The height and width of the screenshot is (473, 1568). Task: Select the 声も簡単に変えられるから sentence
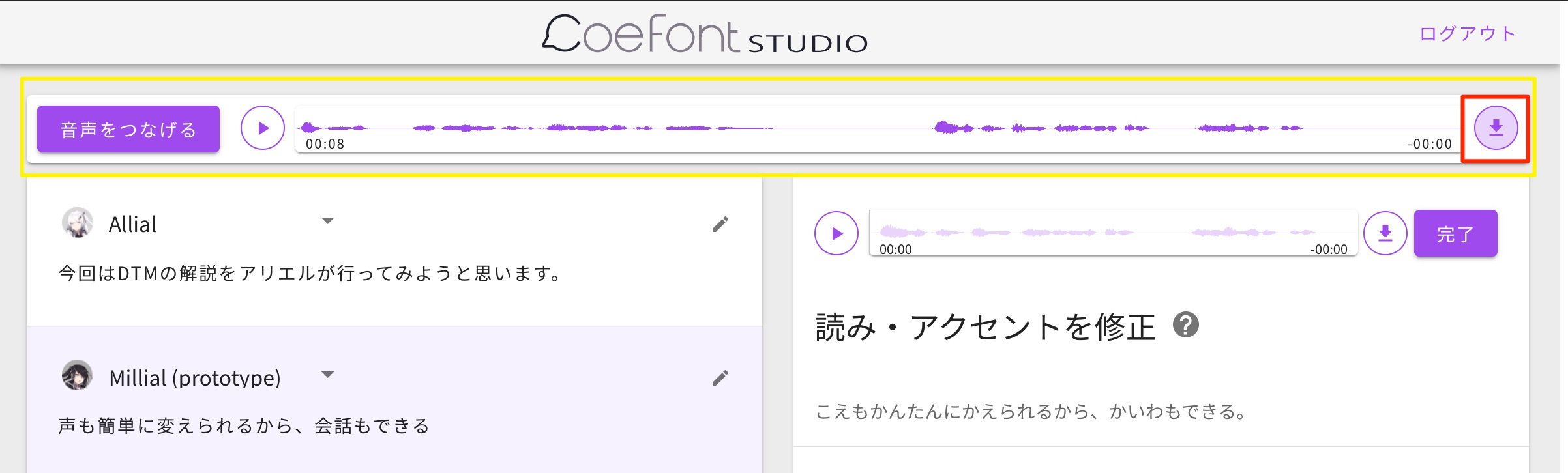[x=244, y=425]
